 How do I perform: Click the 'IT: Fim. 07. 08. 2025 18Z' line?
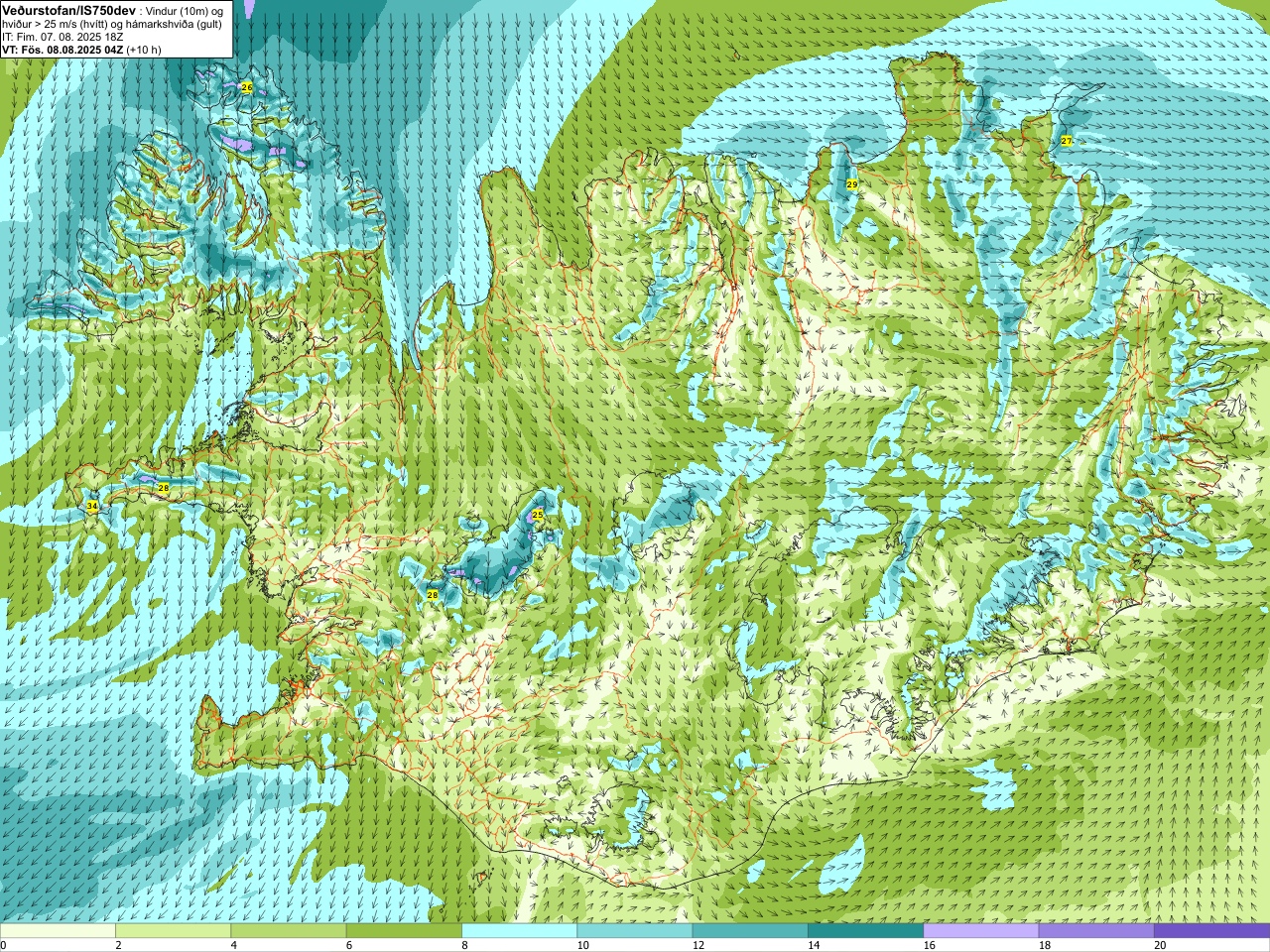click(x=63, y=37)
